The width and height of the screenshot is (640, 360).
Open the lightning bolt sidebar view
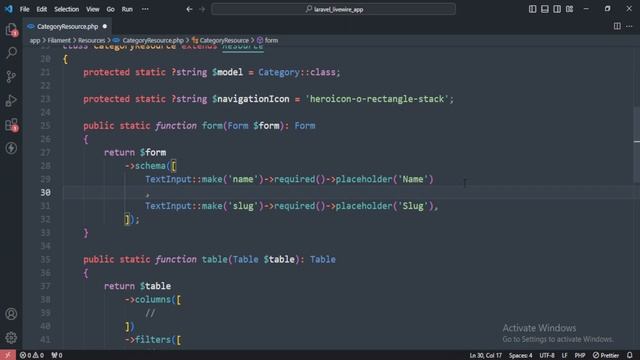(11, 148)
